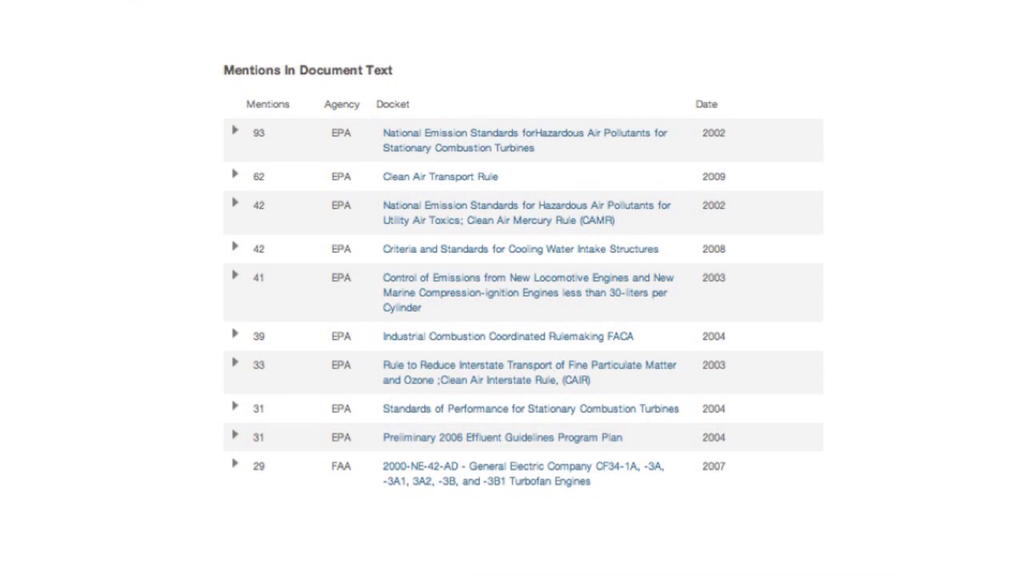Click the 2008 date cell

click(714, 249)
